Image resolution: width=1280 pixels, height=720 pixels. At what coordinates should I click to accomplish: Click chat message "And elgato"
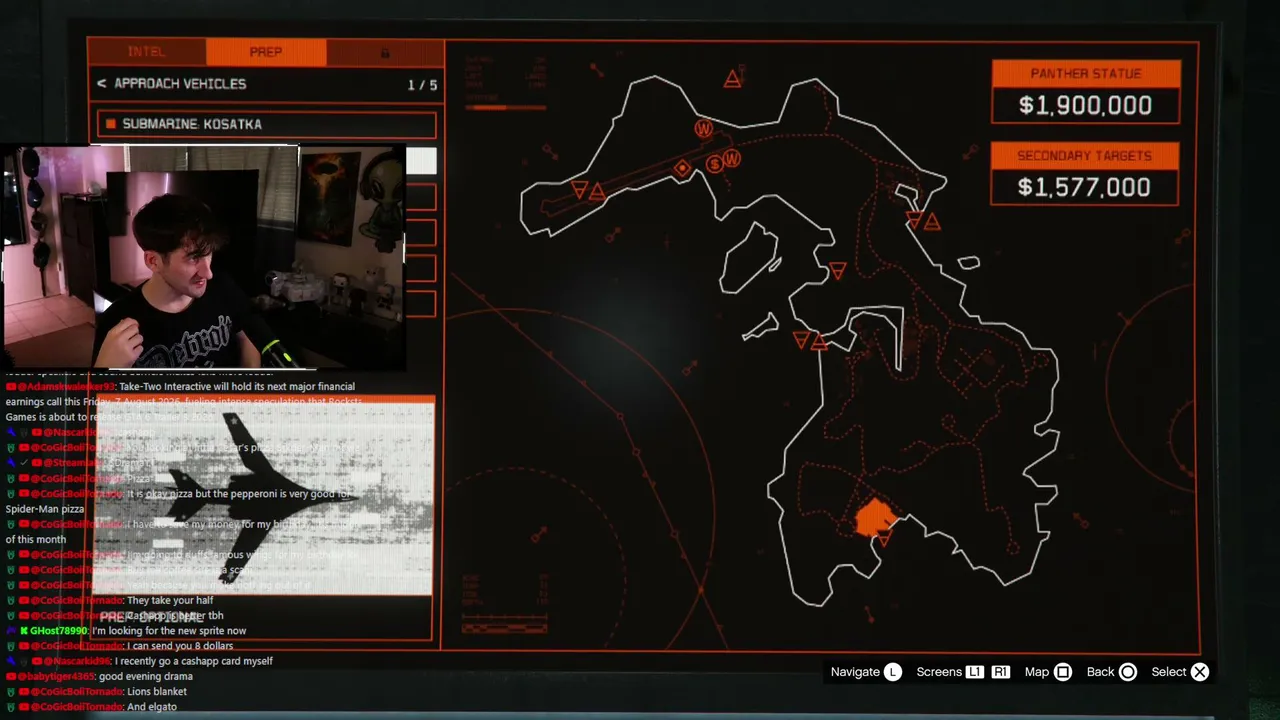point(152,707)
